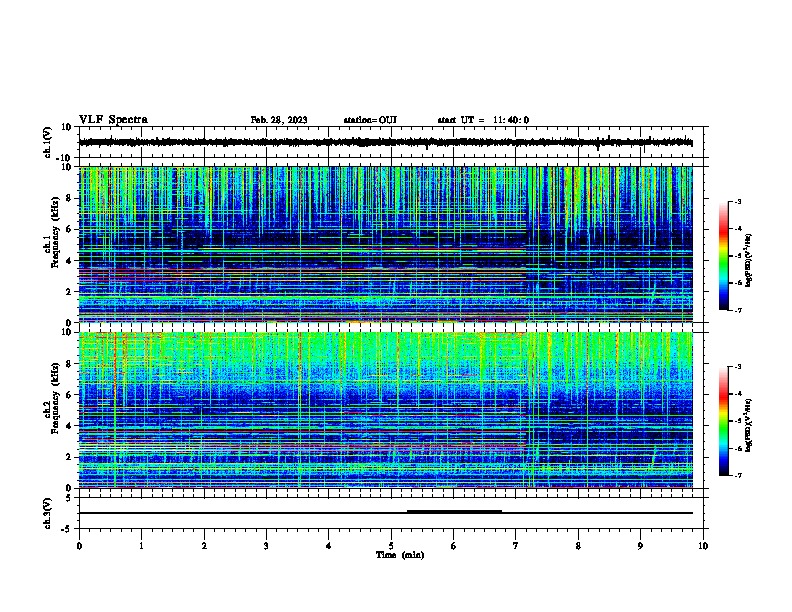Click the log(PSD) label beside ch.1 color bar
This screenshot has width=792, height=612.
[x=749, y=261]
